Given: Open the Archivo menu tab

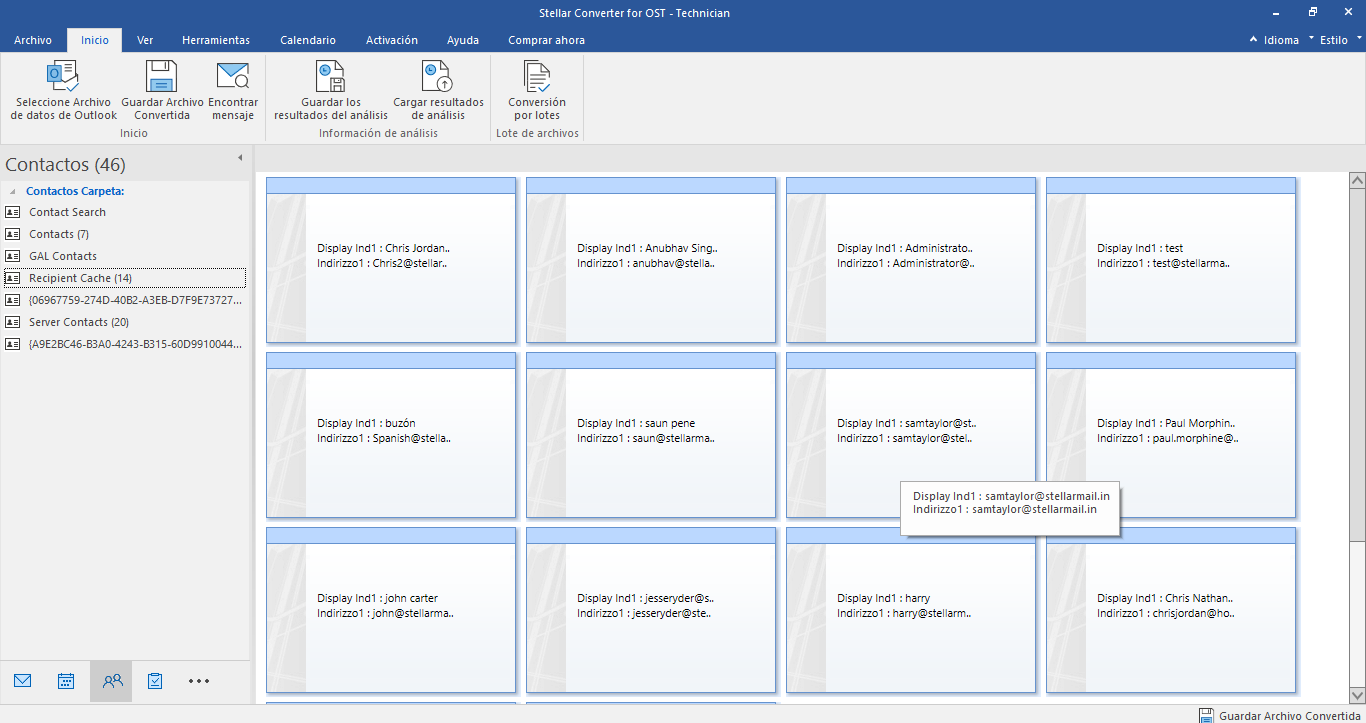Looking at the screenshot, I should (33, 40).
